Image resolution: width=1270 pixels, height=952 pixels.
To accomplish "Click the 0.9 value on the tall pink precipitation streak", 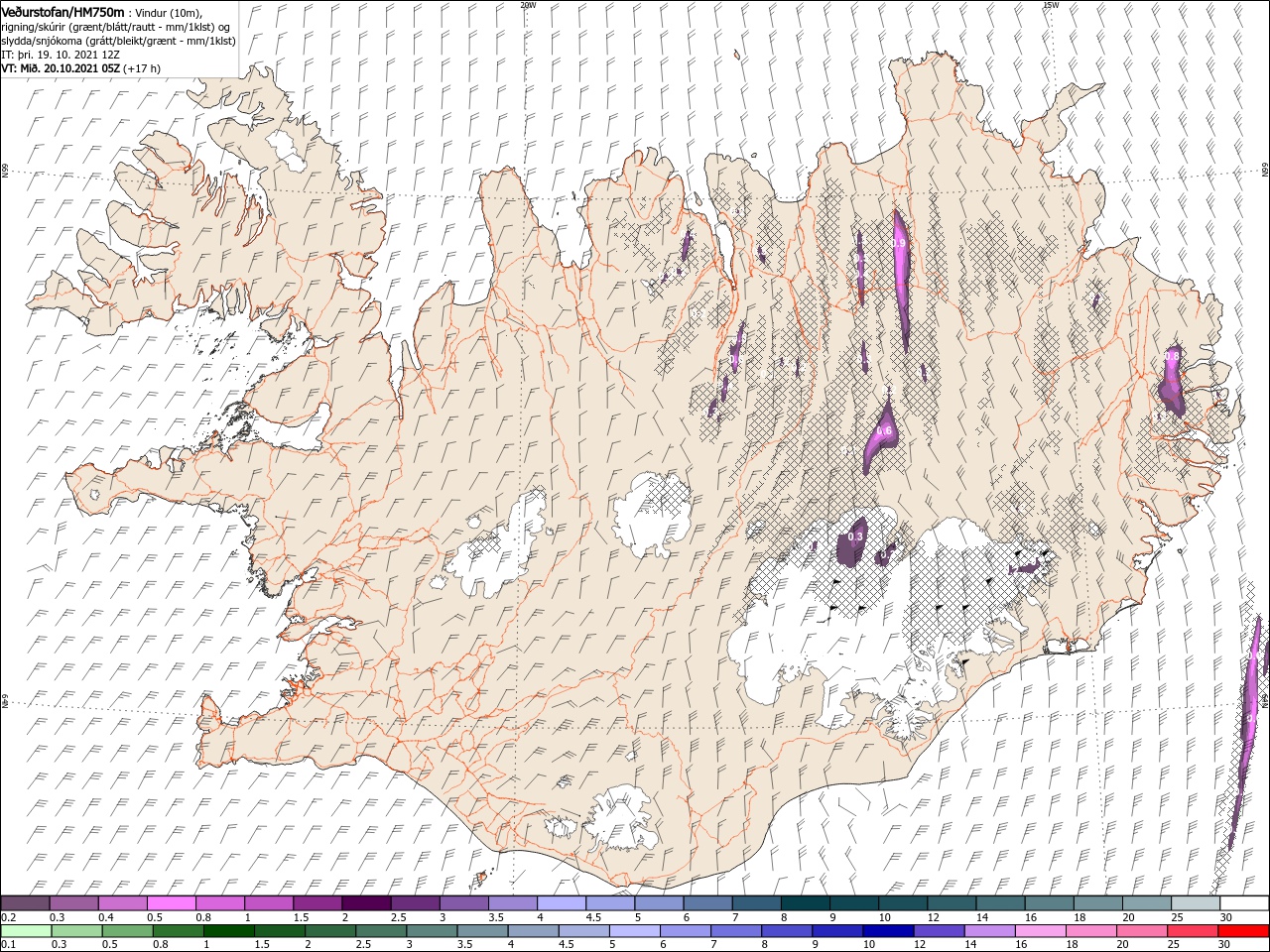I will 899,243.
